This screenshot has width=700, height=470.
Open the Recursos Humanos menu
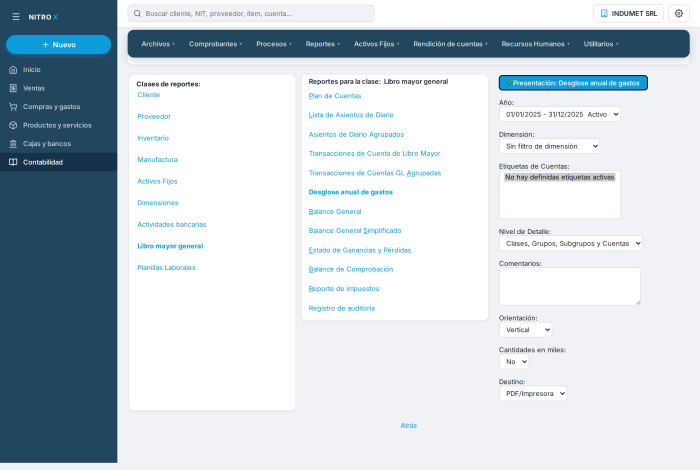pos(535,44)
